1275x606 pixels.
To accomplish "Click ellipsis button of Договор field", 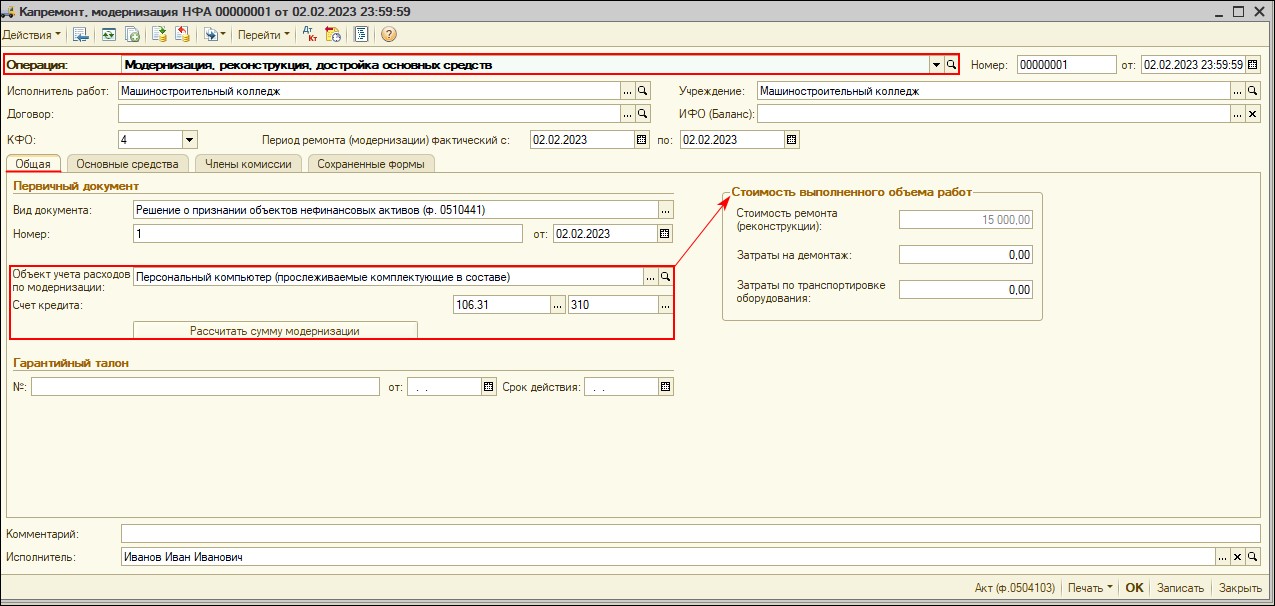I will pyautogui.click(x=628, y=114).
